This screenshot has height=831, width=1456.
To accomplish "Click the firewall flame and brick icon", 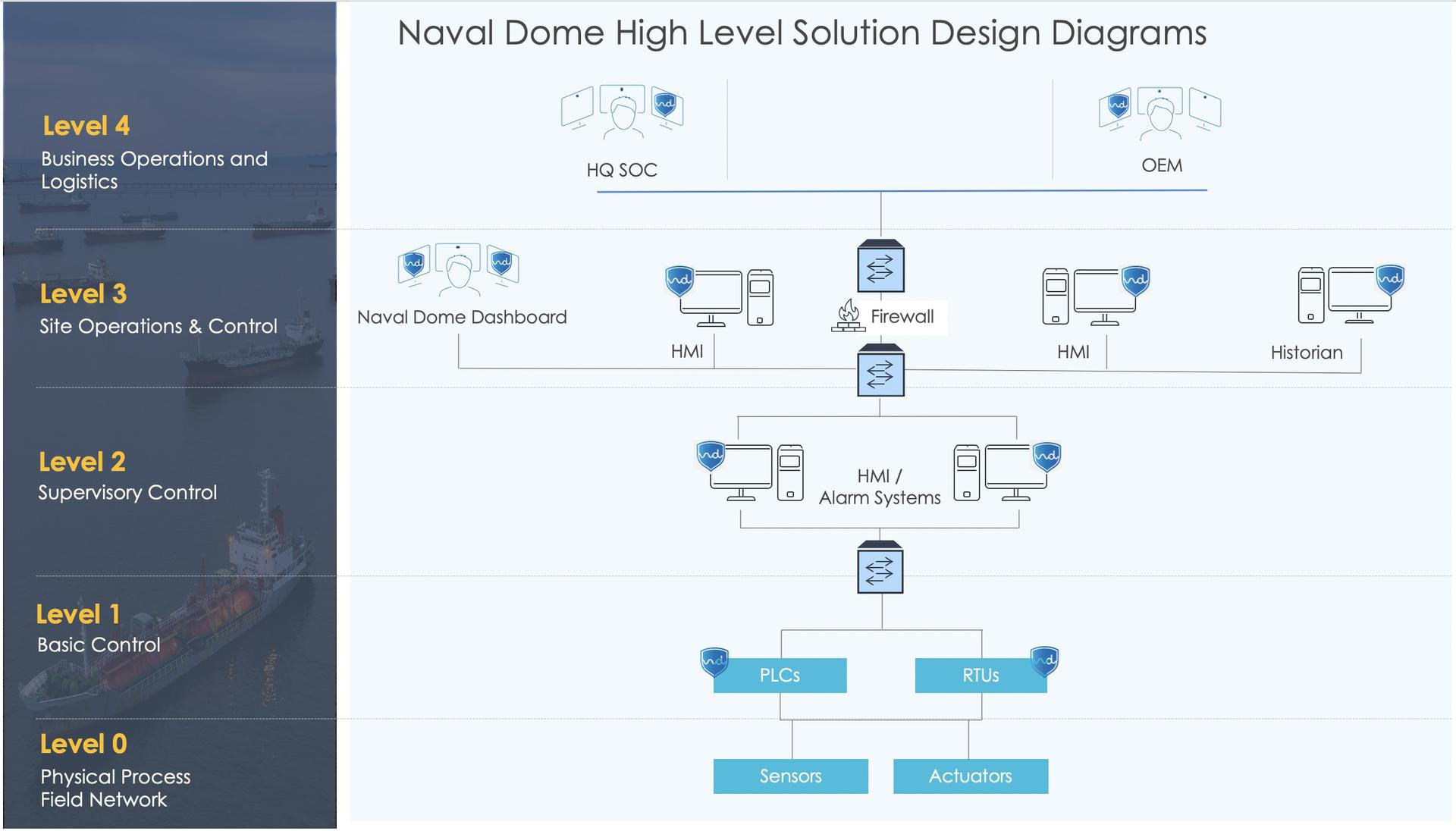I will pos(848,315).
